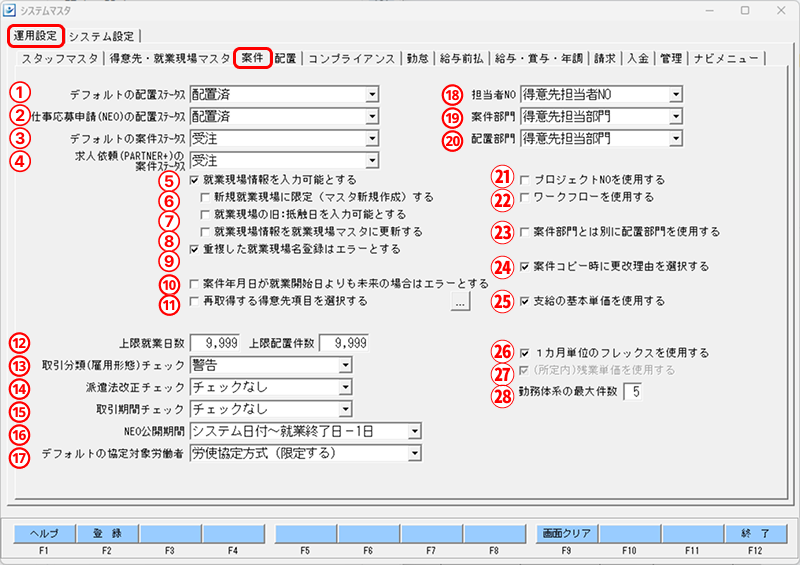Screen dimensions: 800x565
Task: Check 就業現場の旧:抵触日を入力可能とする
Action: tap(205, 214)
